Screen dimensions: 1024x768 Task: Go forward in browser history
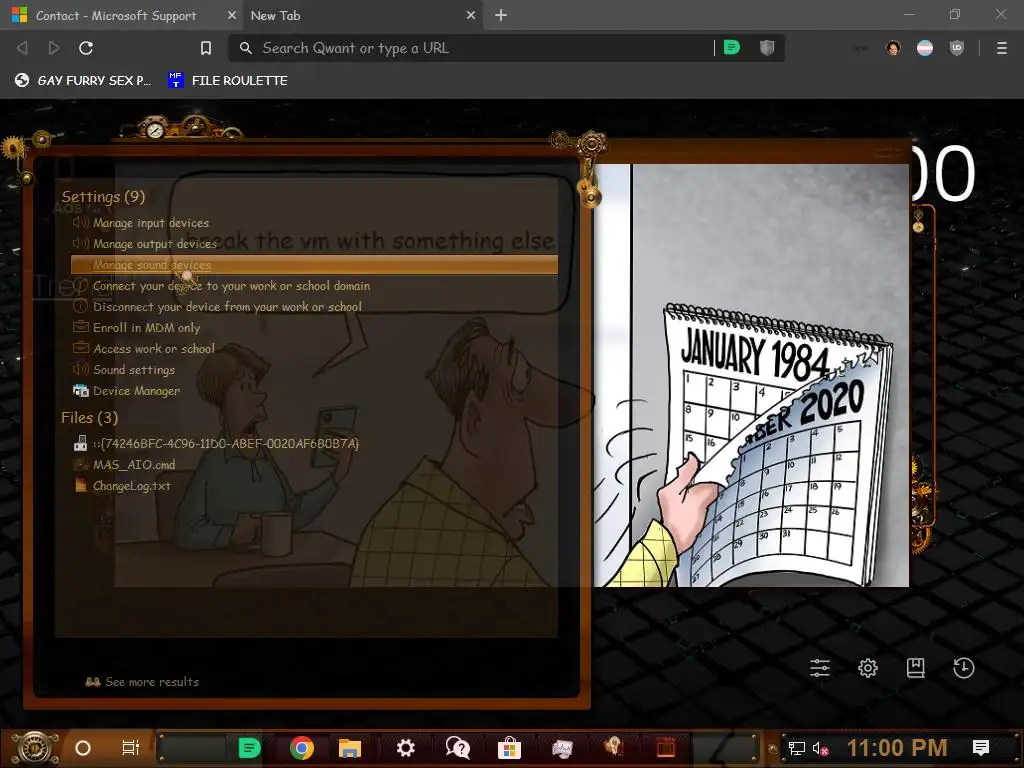pos(54,48)
